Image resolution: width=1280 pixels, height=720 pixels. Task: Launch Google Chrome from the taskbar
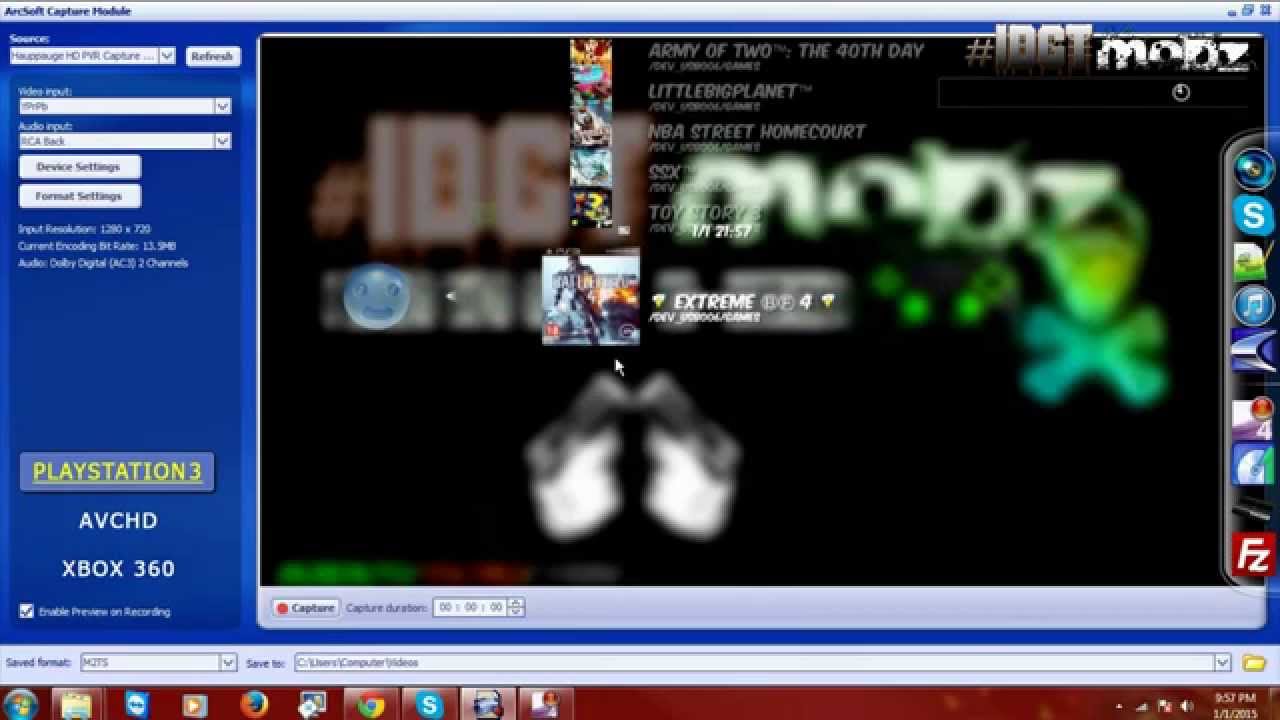click(371, 705)
